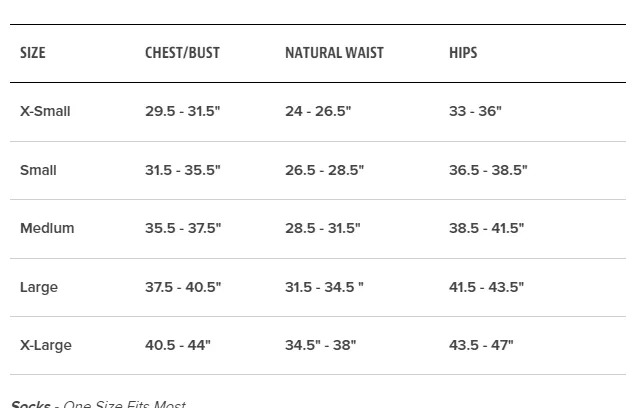This screenshot has width=632, height=408.
Task: Click the Medium size row label
Action: click(x=47, y=228)
